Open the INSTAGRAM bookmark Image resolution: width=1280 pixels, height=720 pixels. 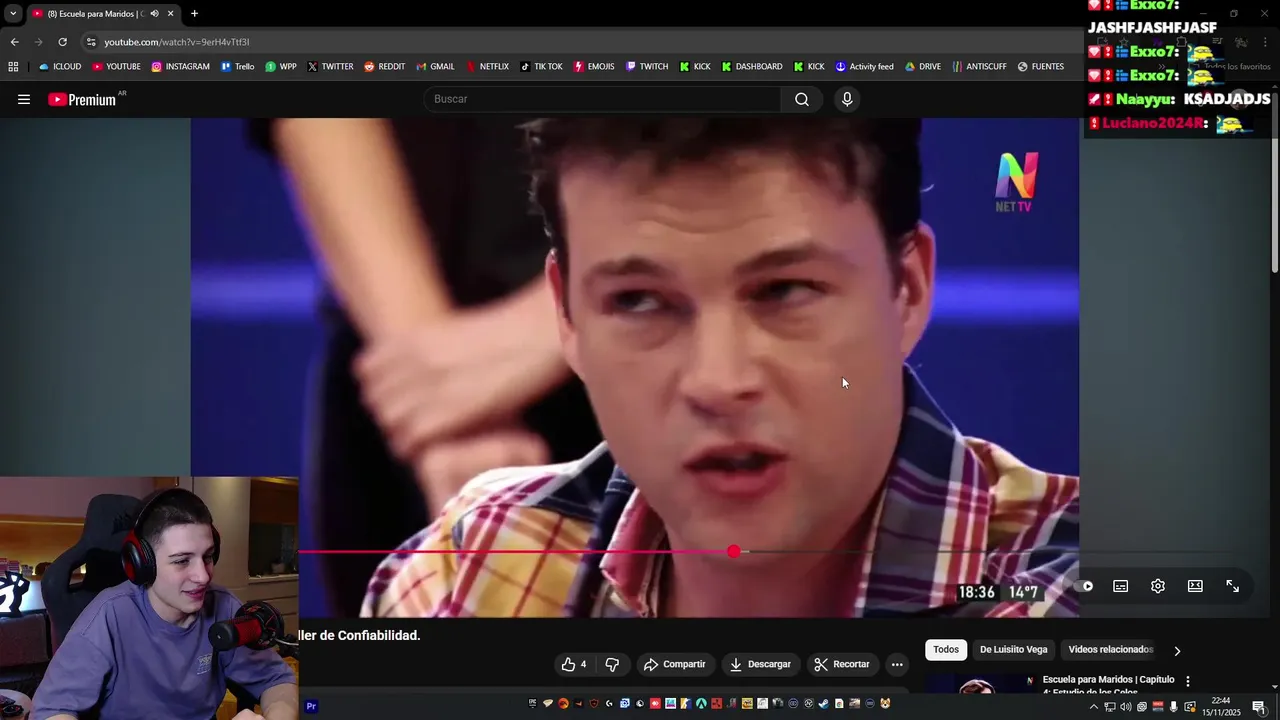click(181, 67)
